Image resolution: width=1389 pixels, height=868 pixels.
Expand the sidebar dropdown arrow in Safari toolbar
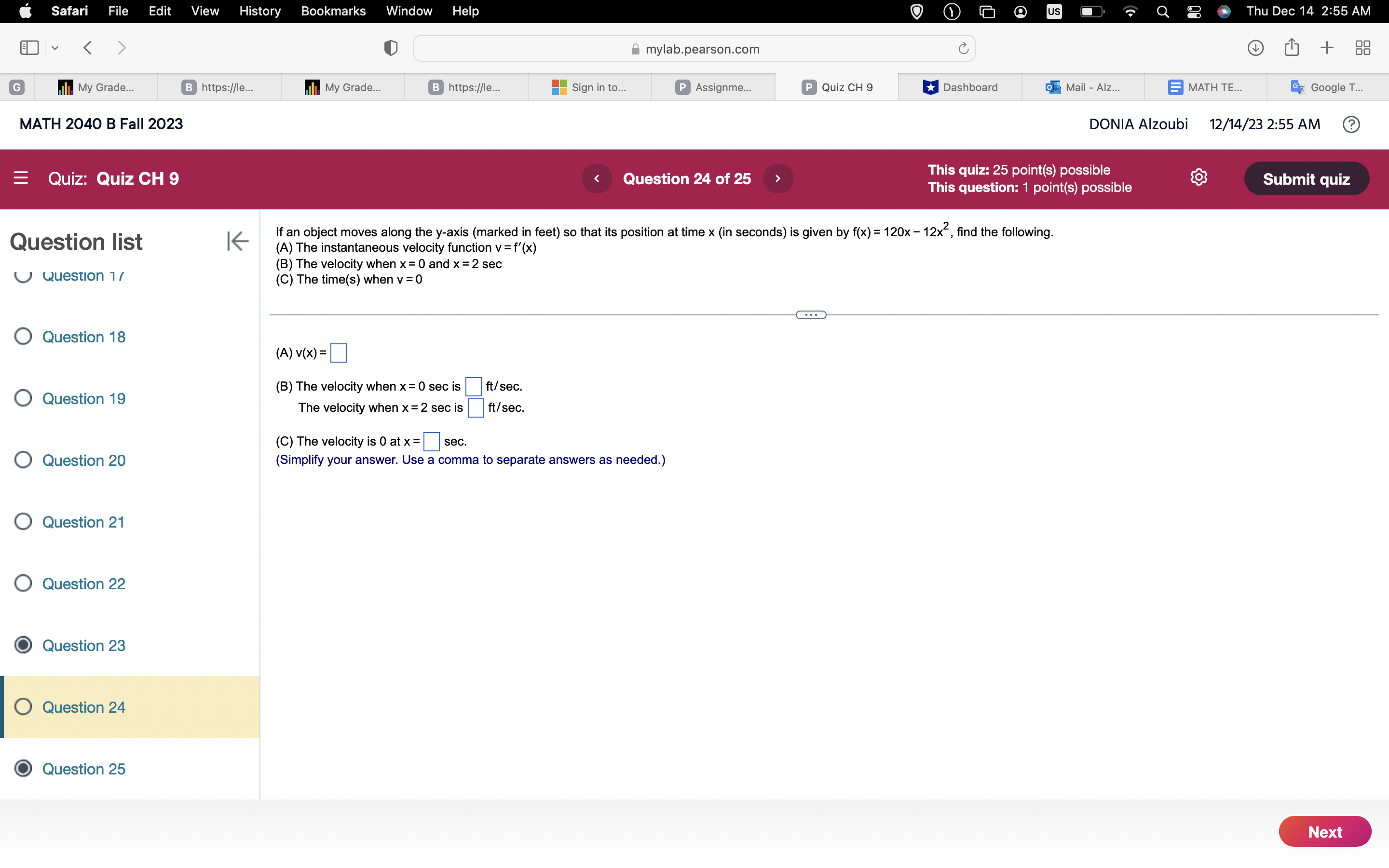click(x=55, y=48)
